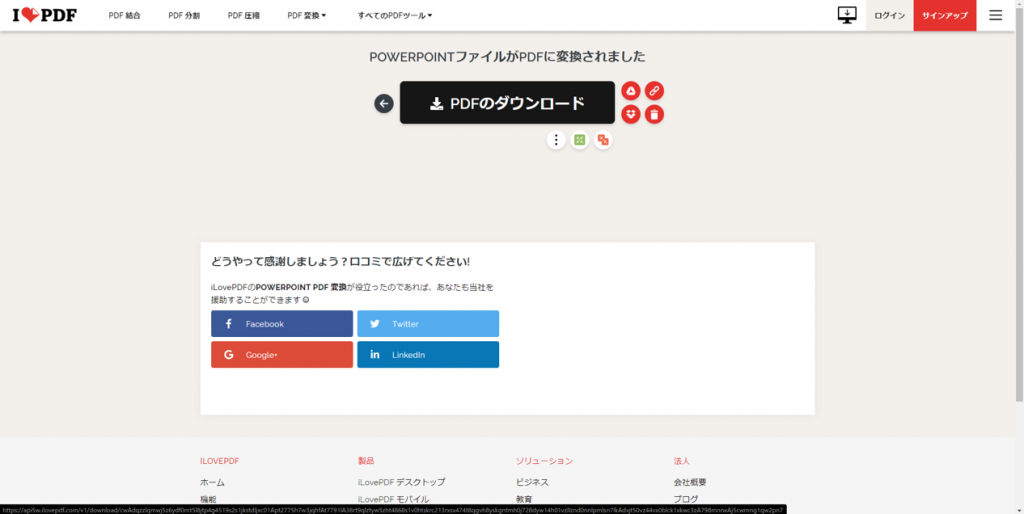Open the PDF 結合 tool
Image resolution: width=1024 pixels, height=514 pixels.
[124, 16]
